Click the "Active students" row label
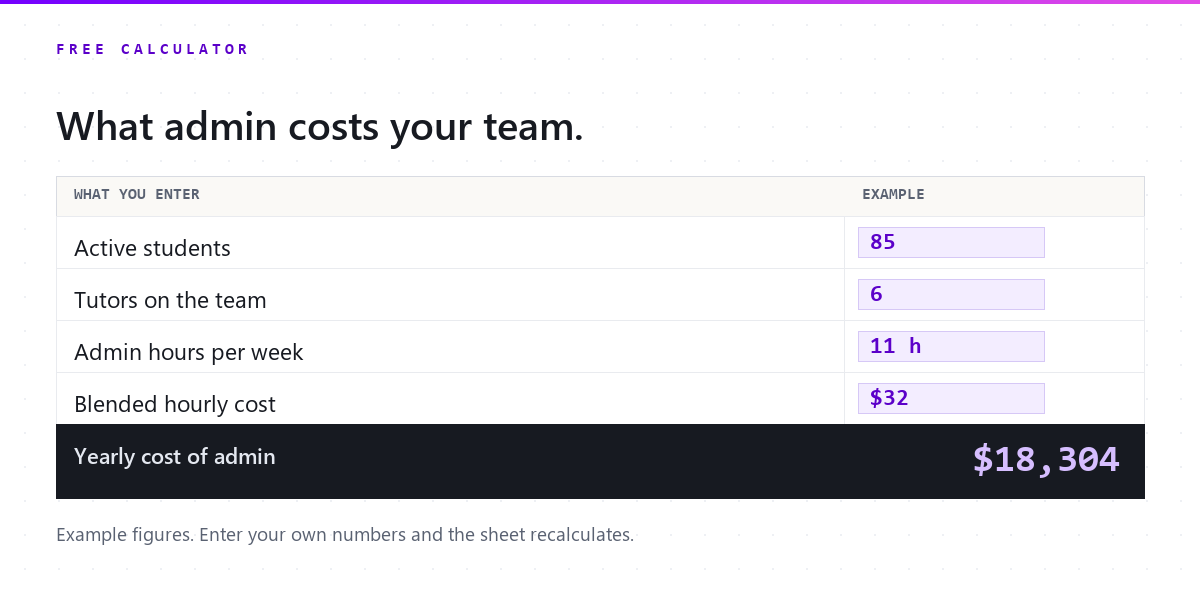Viewport: 1200px width, 594px height. (152, 248)
